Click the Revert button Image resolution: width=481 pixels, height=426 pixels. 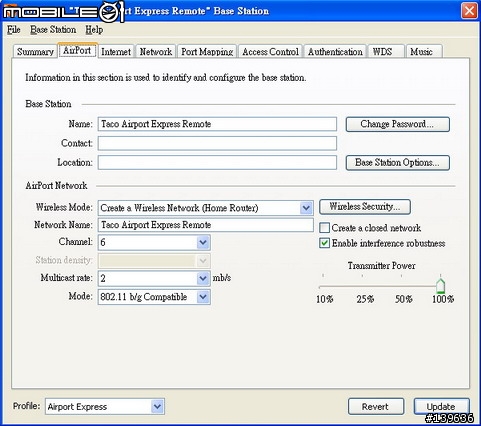coord(376,407)
